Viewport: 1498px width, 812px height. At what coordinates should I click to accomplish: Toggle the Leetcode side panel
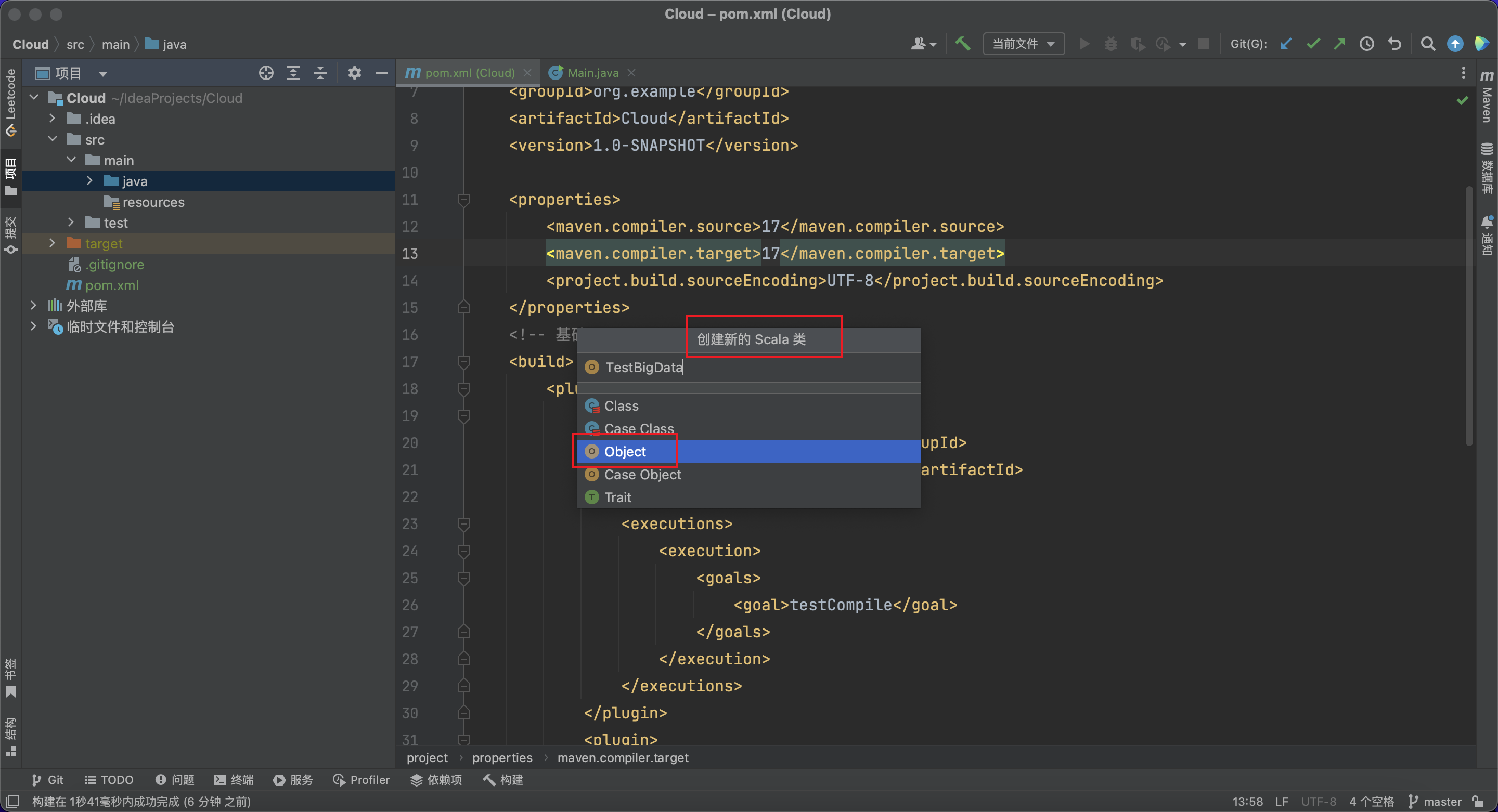[10, 102]
